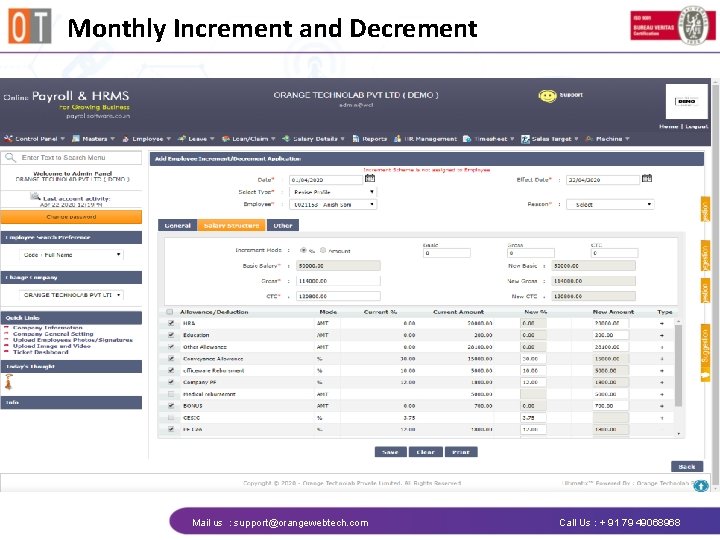Open the Effect Date calendar icon
Image resolution: width=720 pixels, height=540 pixels.
tap(647, 178)
